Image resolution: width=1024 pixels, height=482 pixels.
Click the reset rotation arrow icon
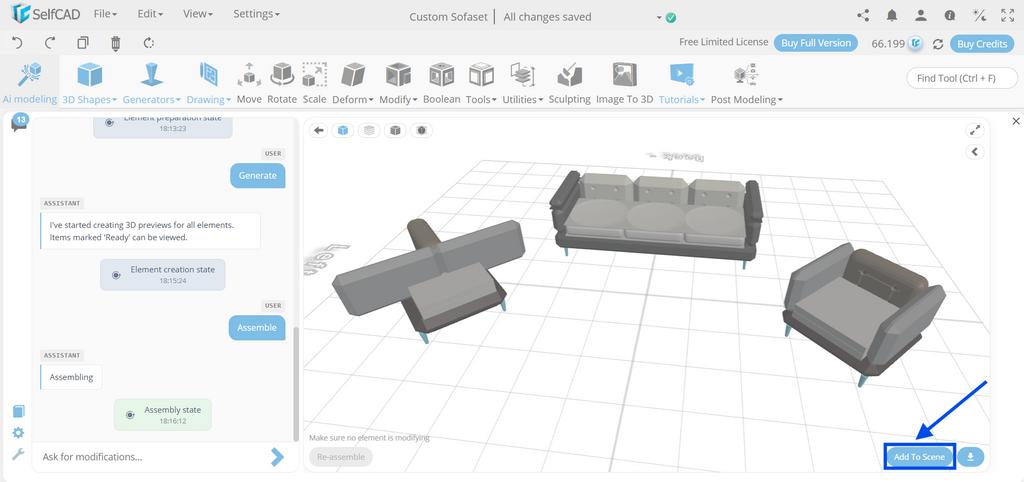click(x=148, y=43)
